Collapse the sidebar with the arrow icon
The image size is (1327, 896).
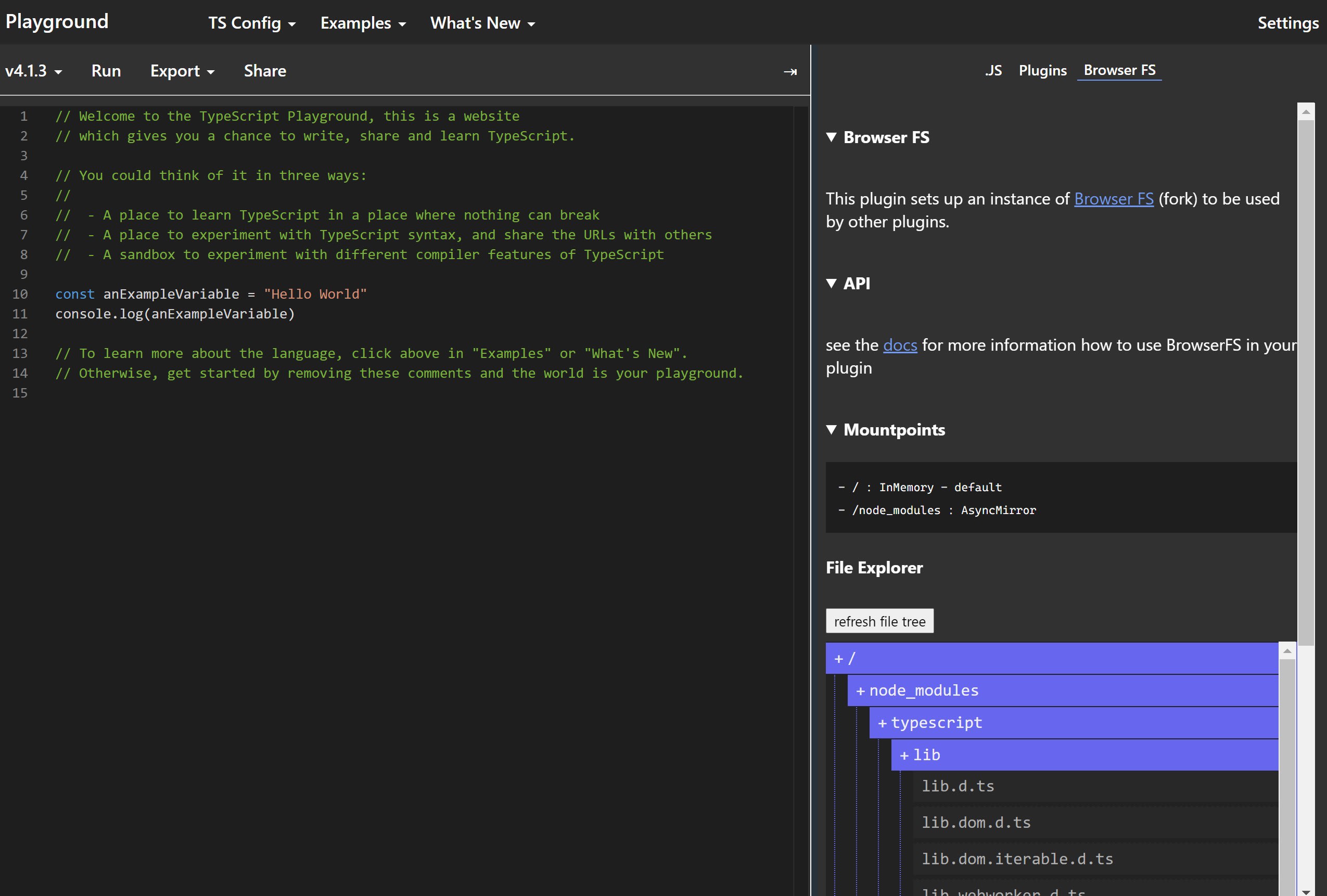(789, 71)
